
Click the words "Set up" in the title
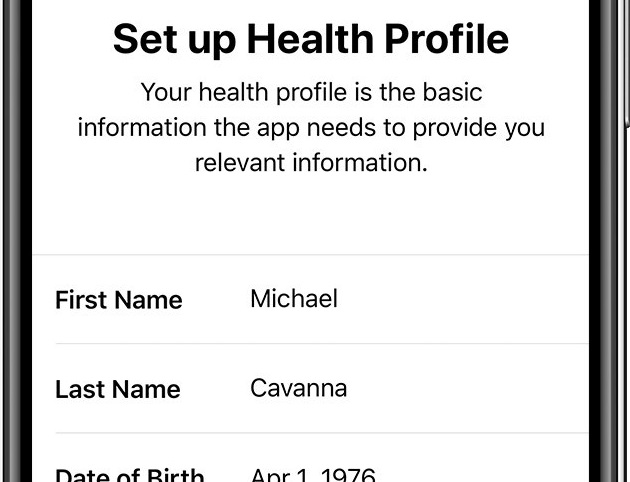(173, 38)
